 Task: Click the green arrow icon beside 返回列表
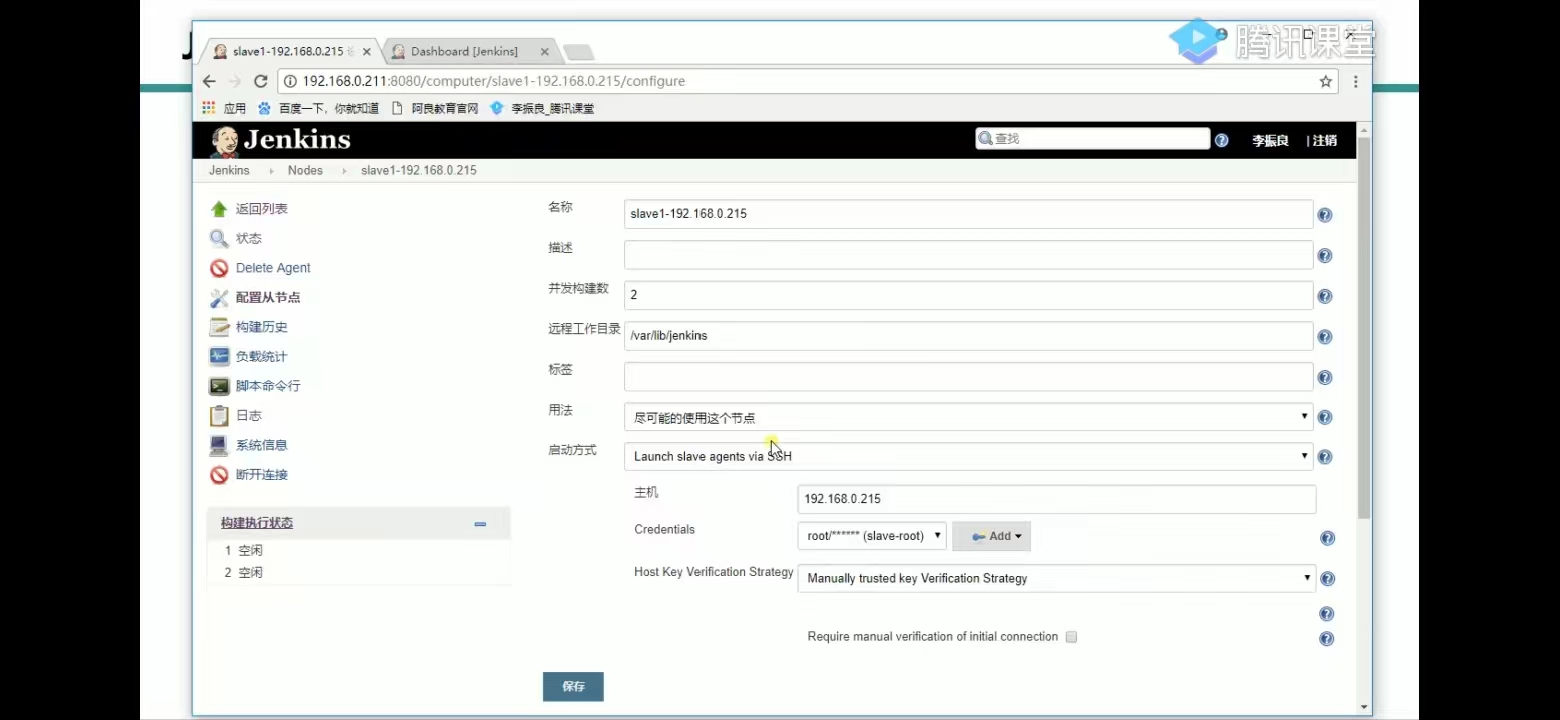[219, 209]
